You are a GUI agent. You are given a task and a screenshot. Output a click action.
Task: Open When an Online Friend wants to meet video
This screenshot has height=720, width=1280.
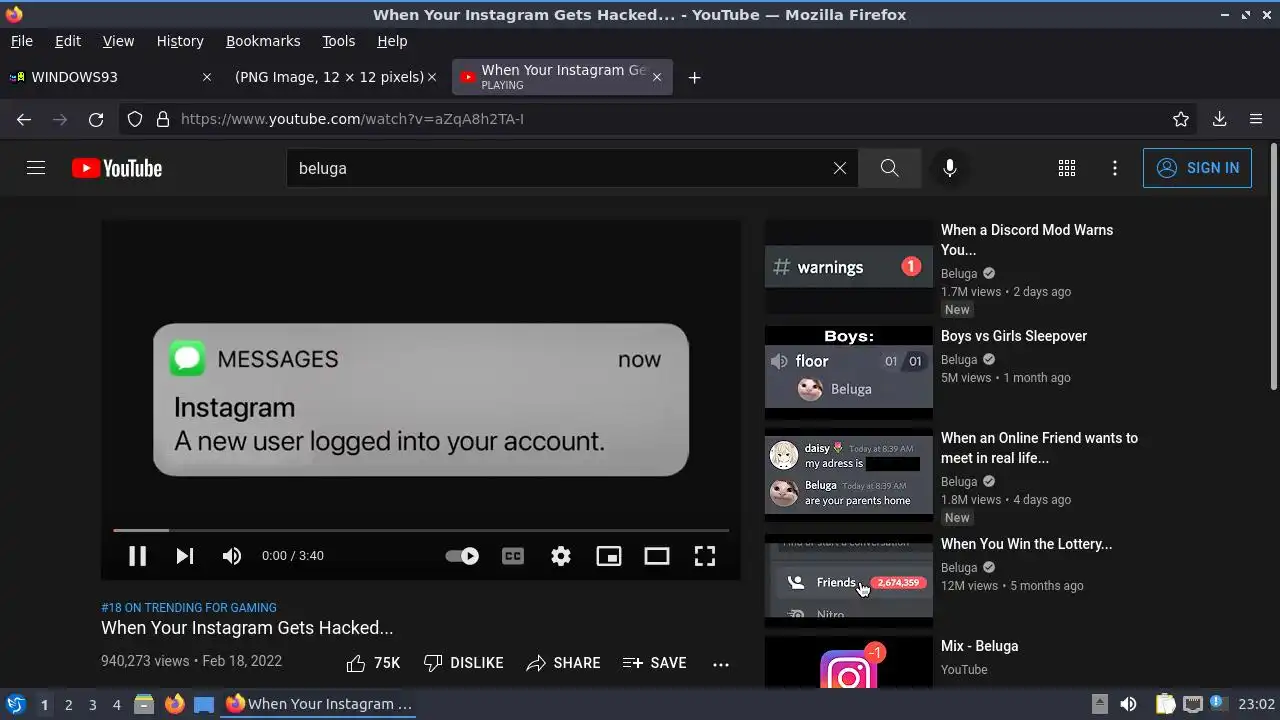[x=1039, y=448]
